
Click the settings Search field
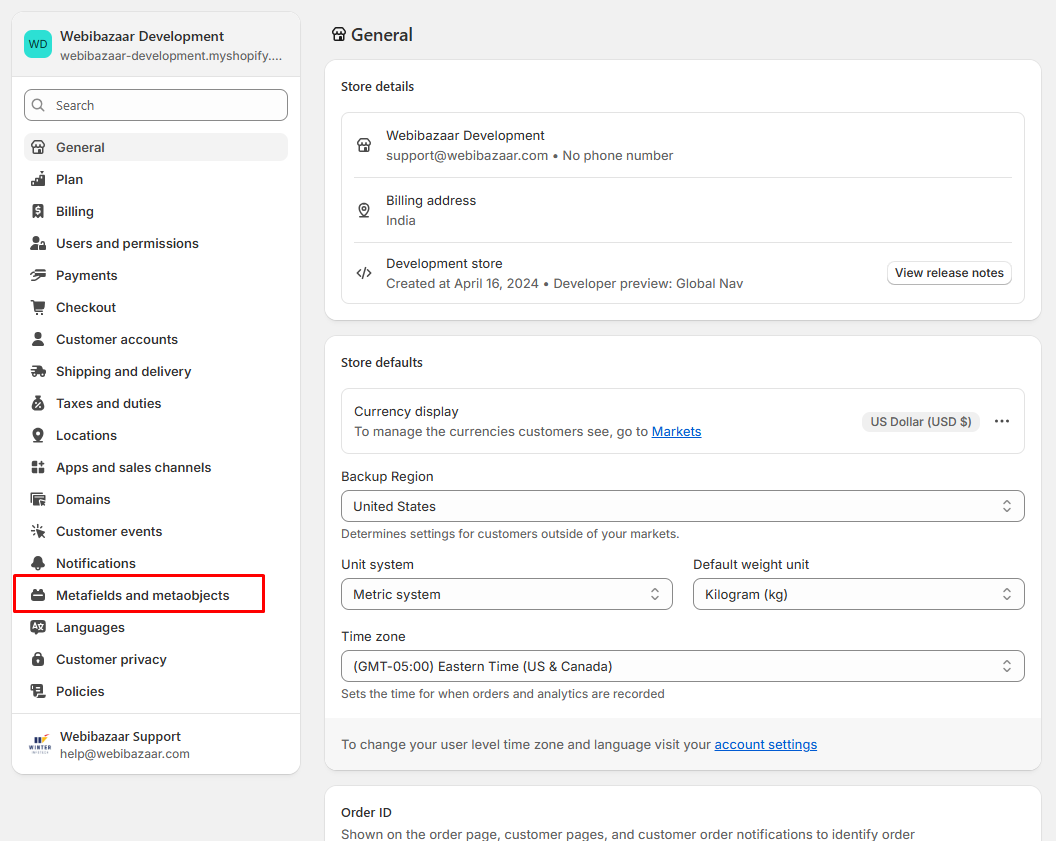[156, 105]
